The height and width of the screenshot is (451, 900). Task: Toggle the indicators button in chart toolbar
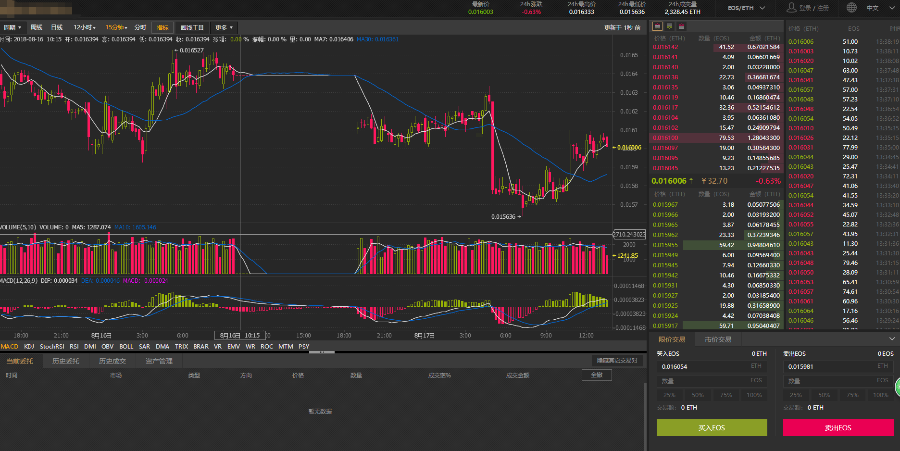(x=162, y=27)
